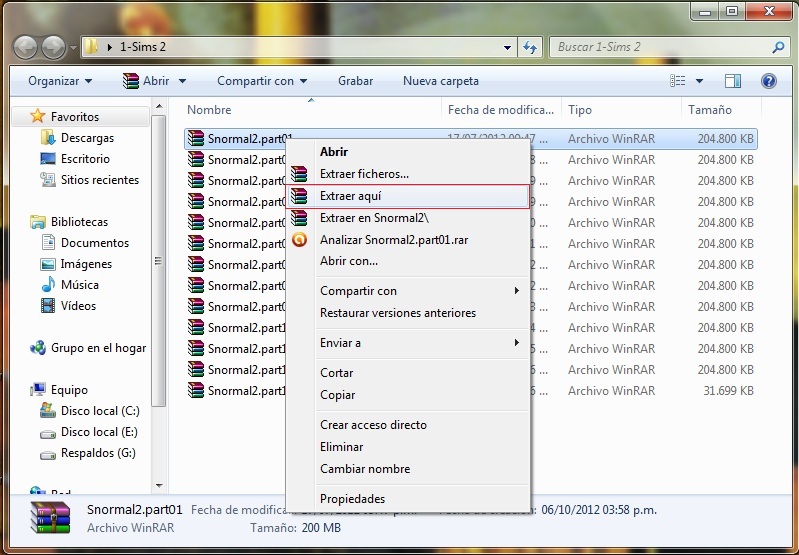Click the Grupo en el hogar icon
This screenshot has height=555, width=799.
pyautogui.click(x=38, y=348)
